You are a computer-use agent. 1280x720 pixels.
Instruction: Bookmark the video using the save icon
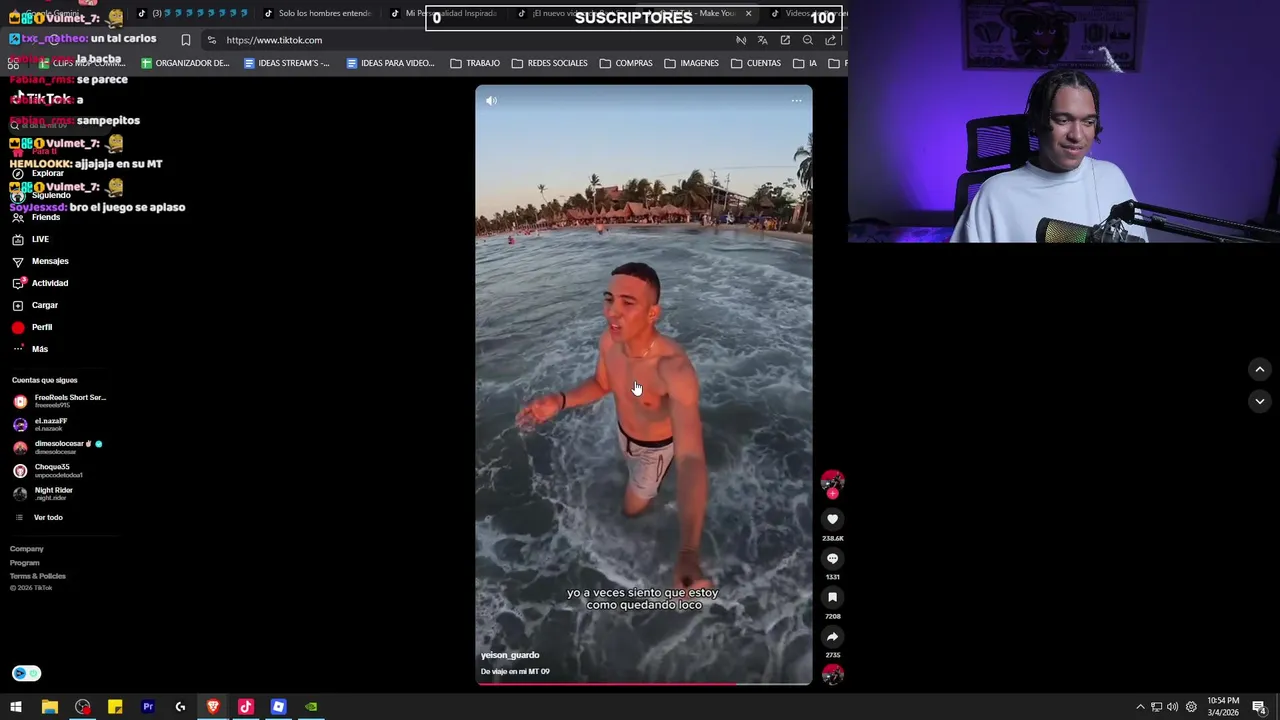point(832,597)
